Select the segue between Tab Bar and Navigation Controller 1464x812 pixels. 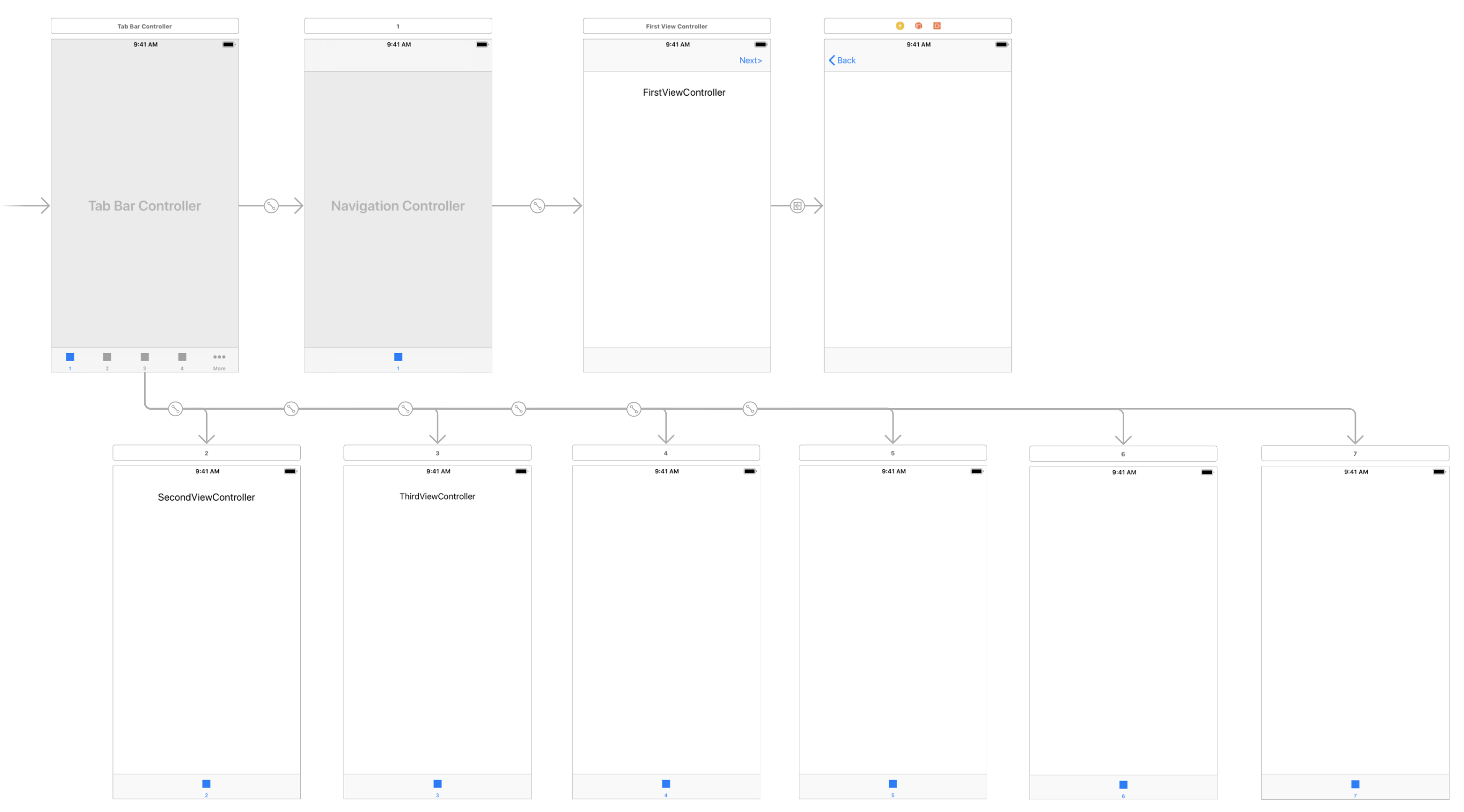pyautogui.click(x=271, y=206)
